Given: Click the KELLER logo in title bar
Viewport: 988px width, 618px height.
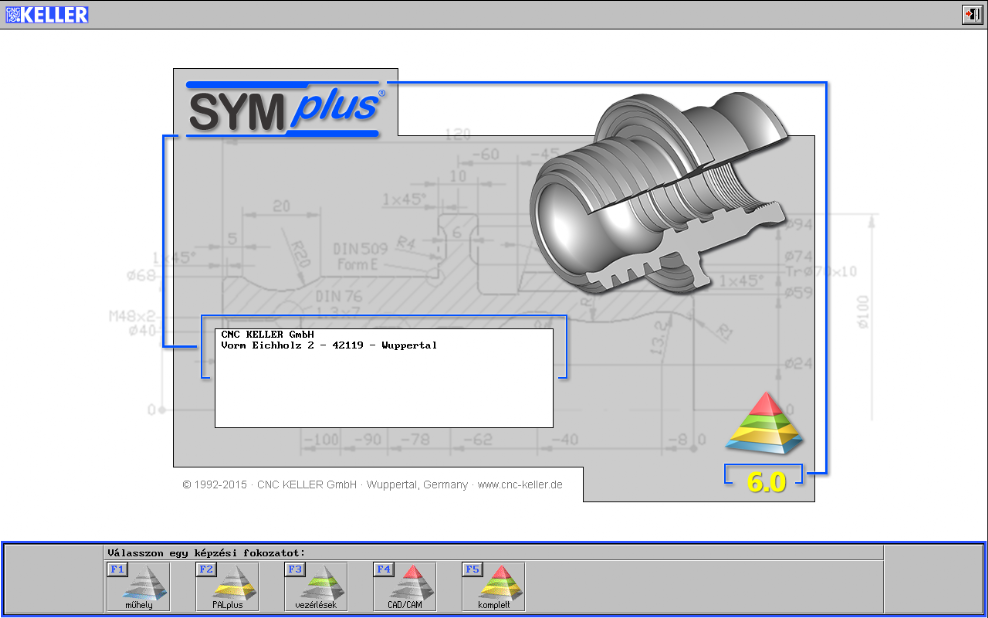Looking at the screenshot, I should click(x=47, y=14).
